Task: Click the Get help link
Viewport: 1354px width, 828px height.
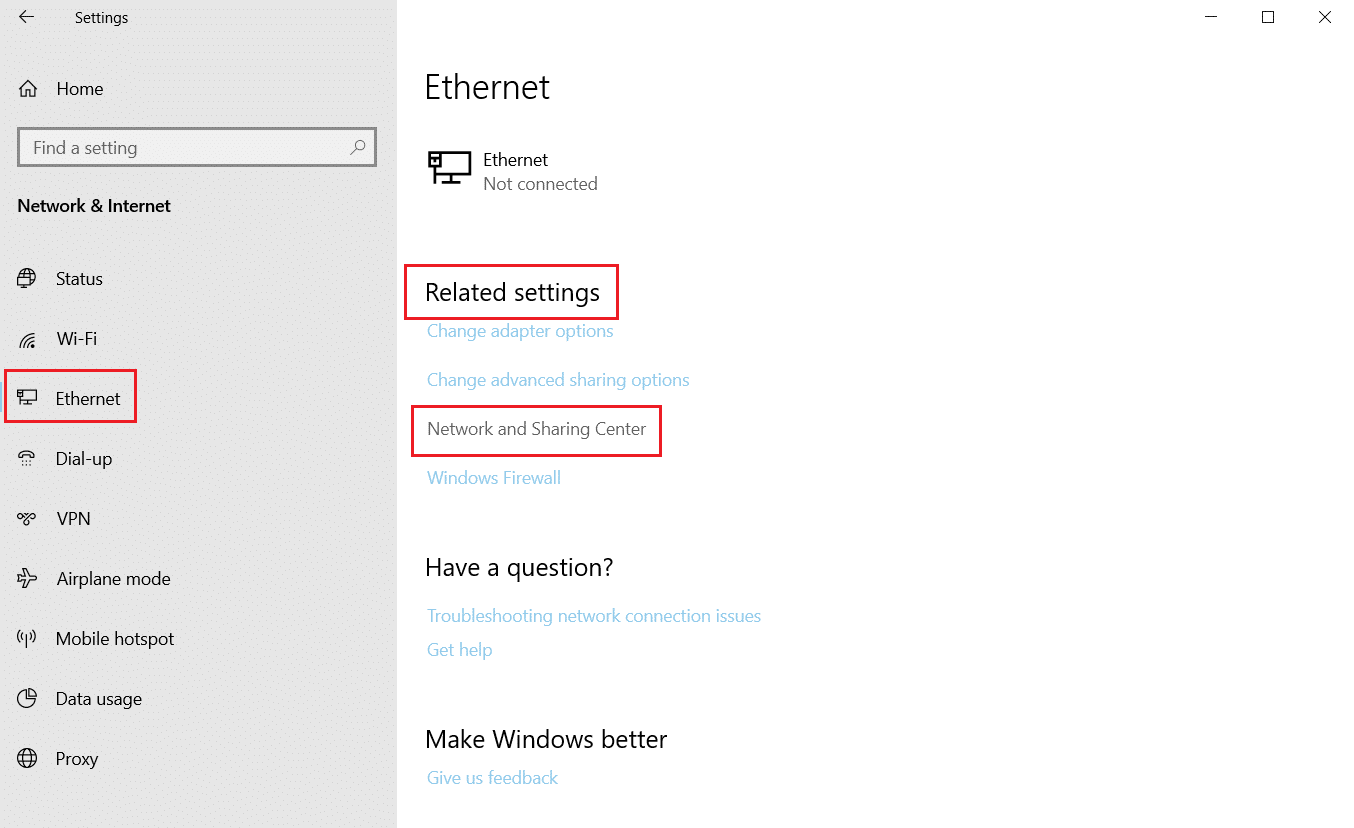Action: point(460,650)
